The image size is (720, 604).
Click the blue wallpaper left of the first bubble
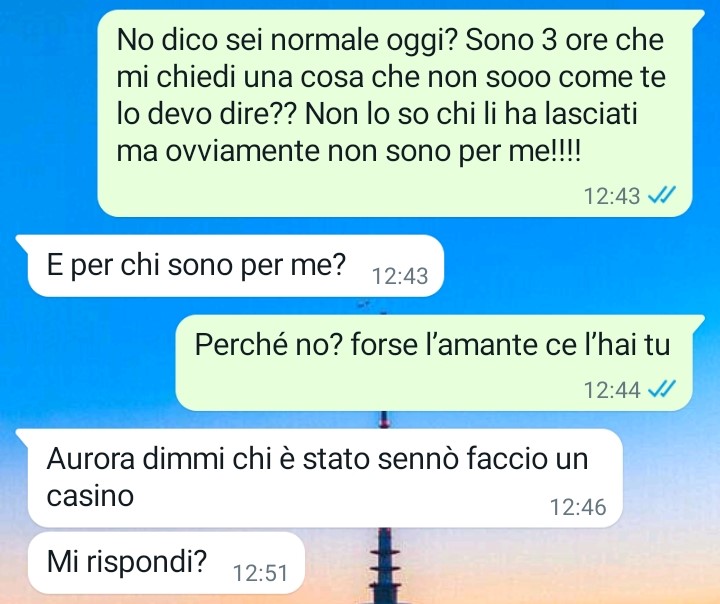click(48, 113)
